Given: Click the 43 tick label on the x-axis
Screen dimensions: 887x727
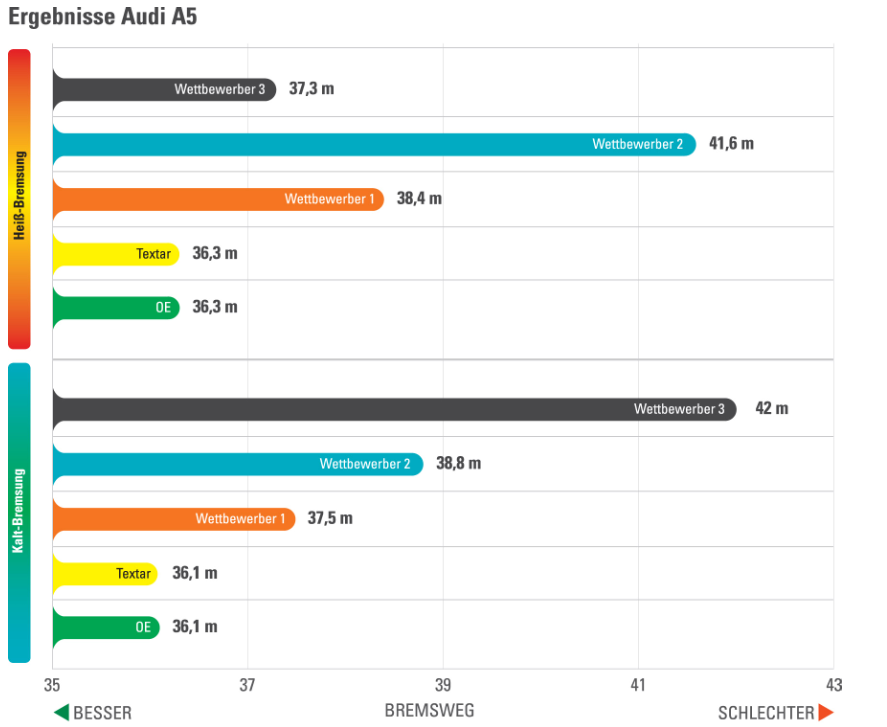Looking at the screenshot, I should click(x=833, y=686).
